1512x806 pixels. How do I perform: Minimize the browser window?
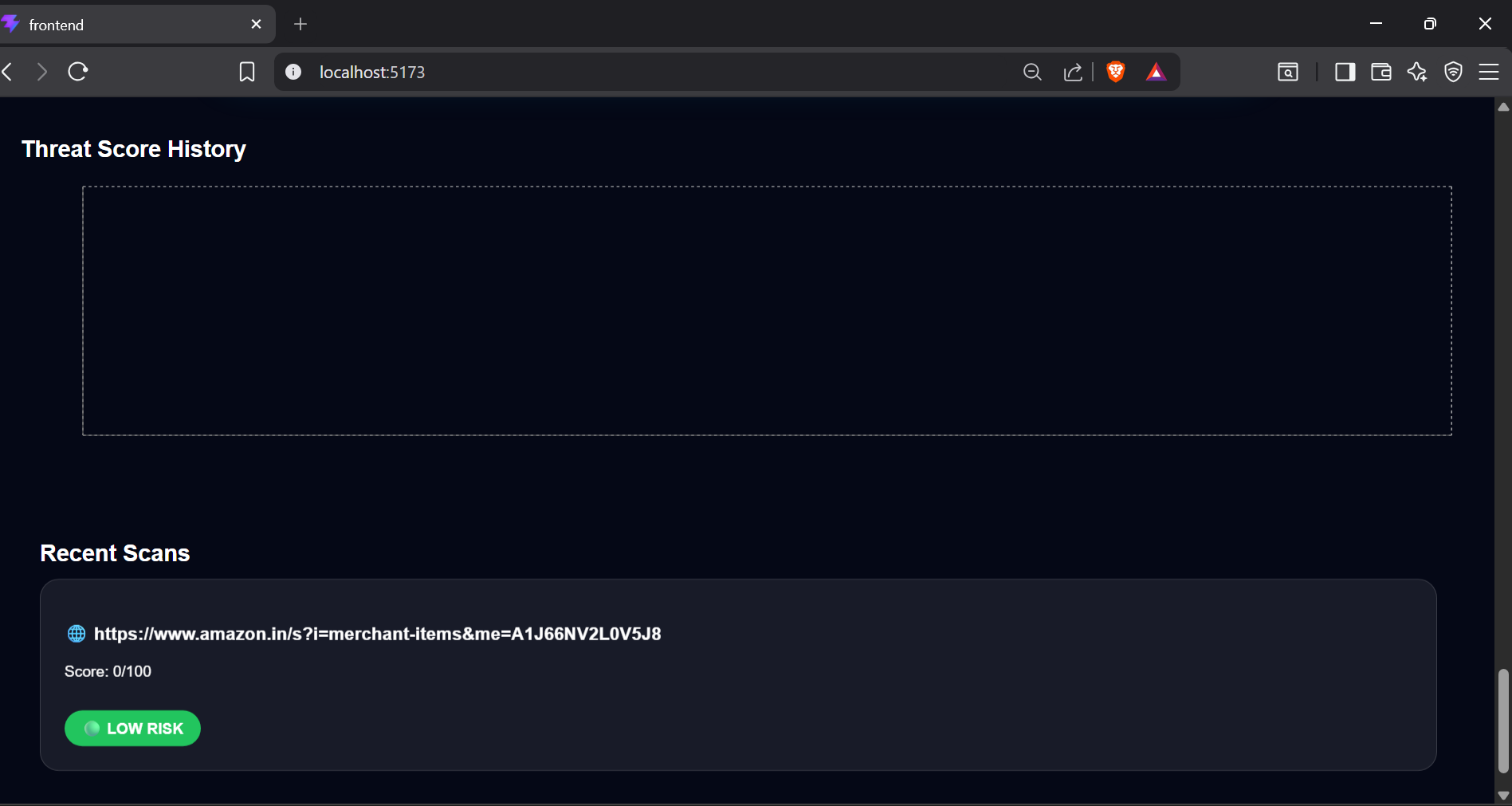pyautogui.click(x=1376, y=24)
